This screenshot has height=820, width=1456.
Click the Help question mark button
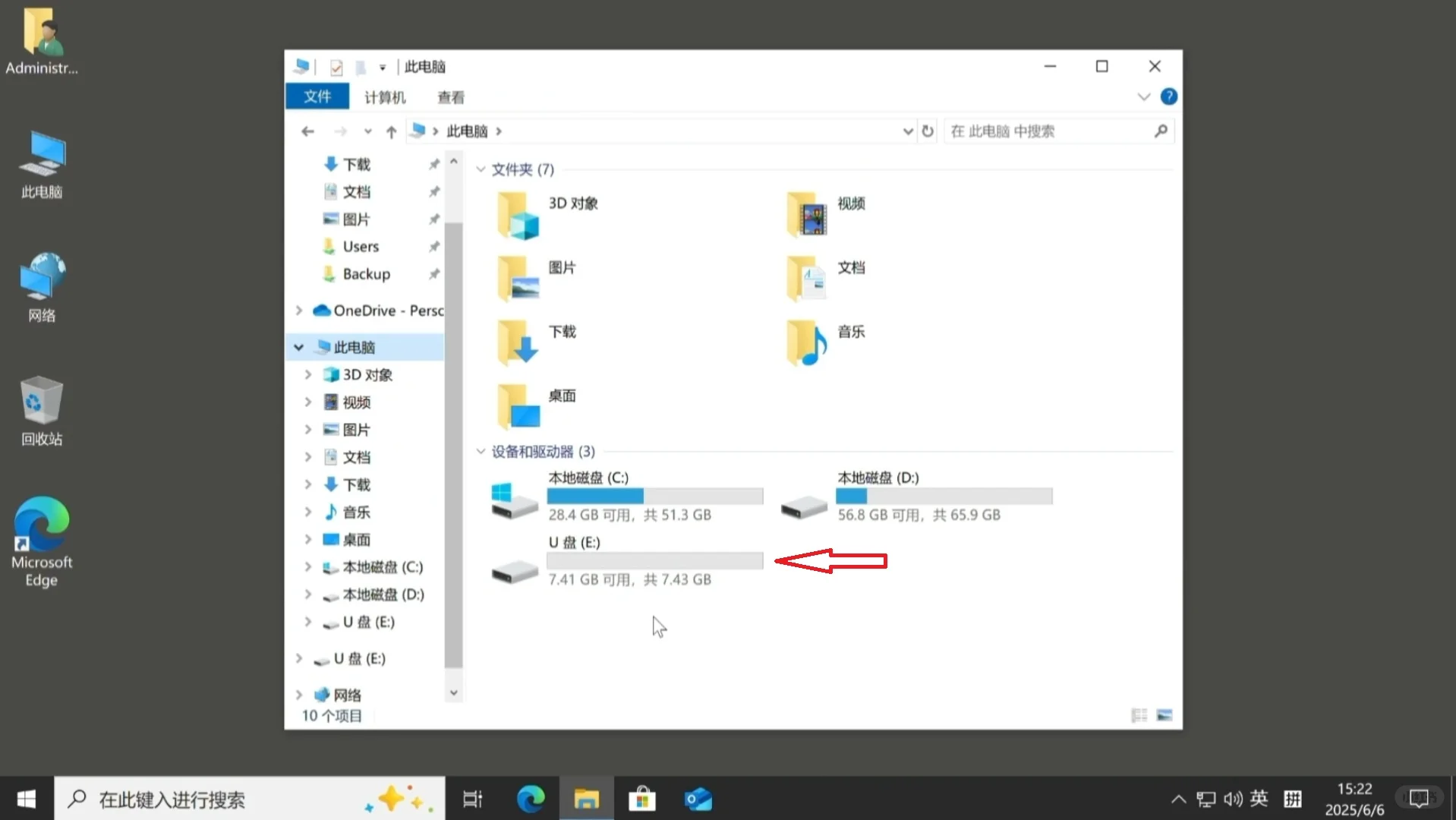1170,96
